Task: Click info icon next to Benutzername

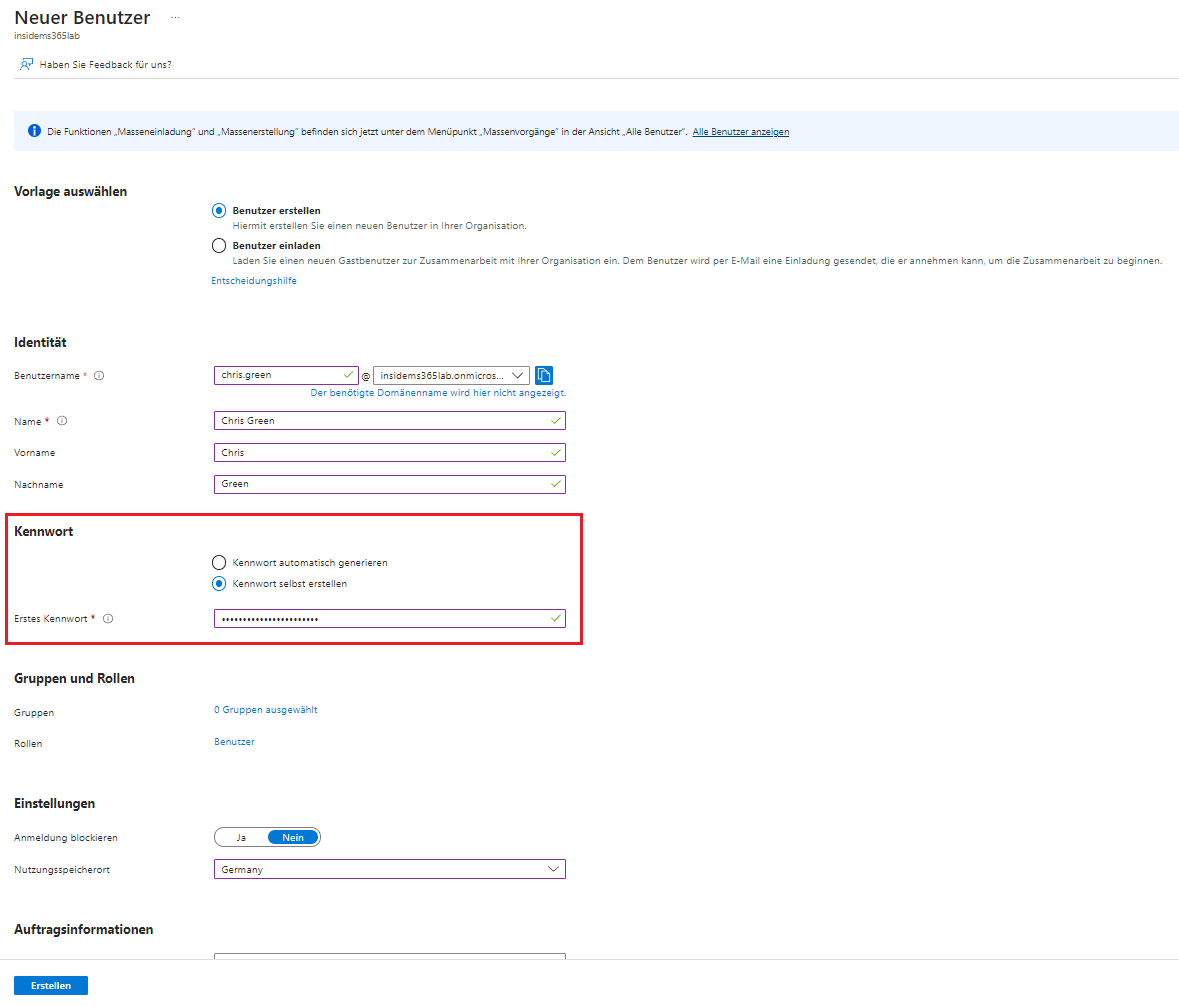Action: (99, 376)
